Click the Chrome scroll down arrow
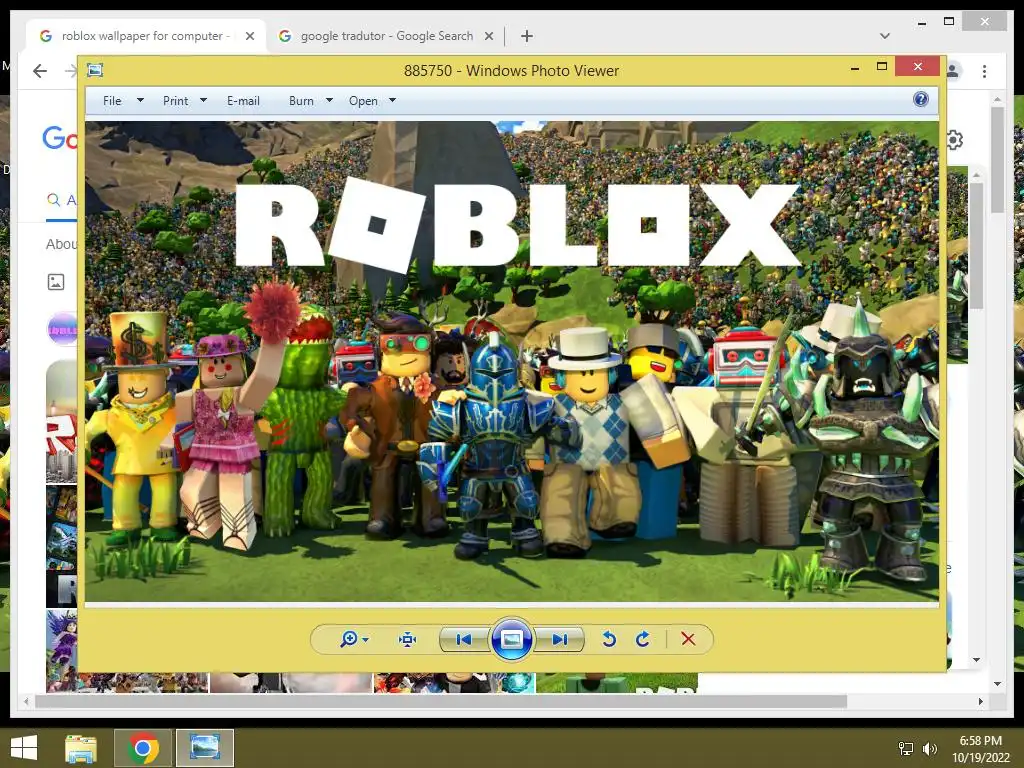This screenshot has height=768, width=1024. point(997,684)
